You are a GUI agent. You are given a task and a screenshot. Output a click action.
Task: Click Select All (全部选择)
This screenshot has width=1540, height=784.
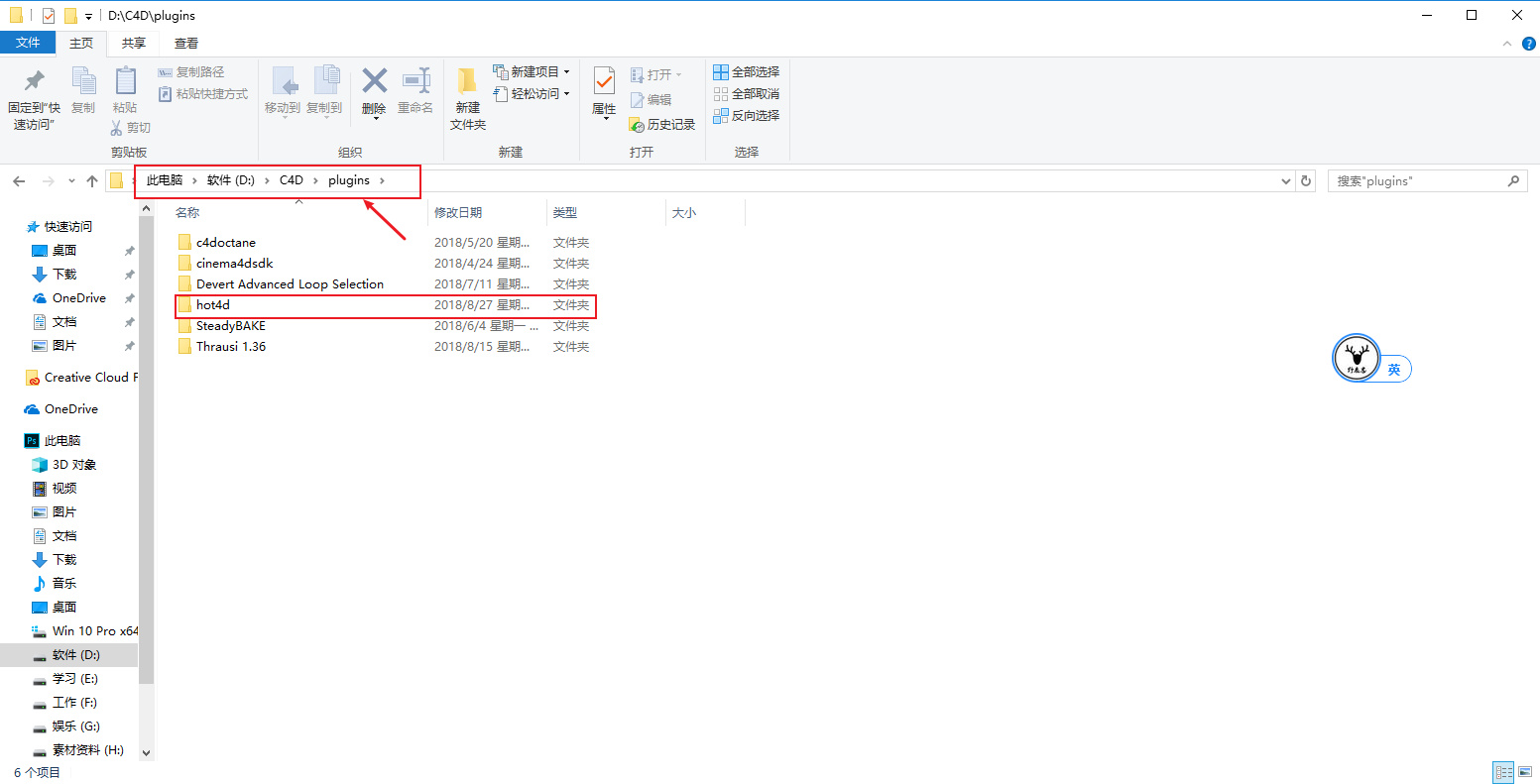[x=747, y=72]
